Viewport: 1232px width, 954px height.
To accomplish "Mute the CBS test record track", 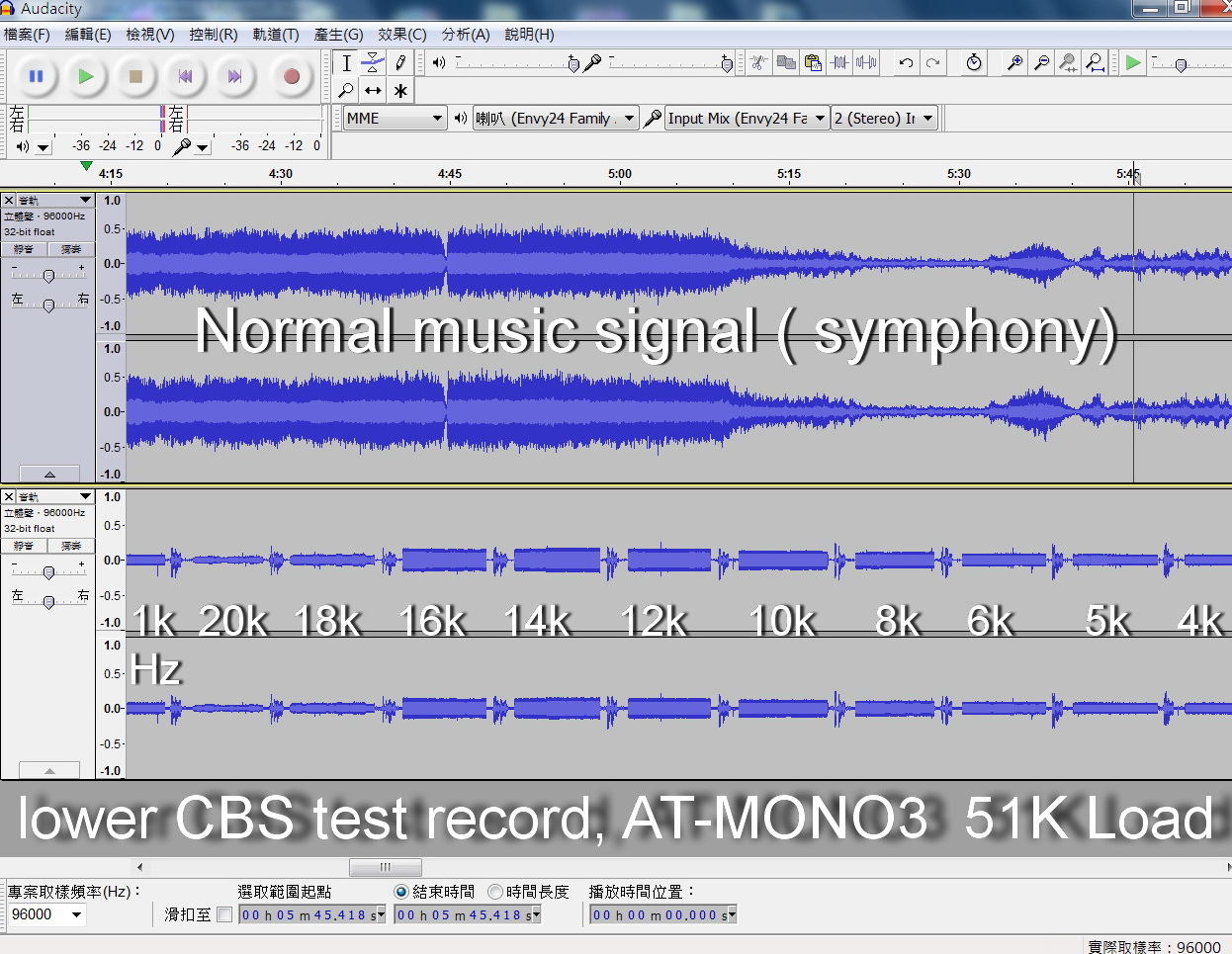I will pyautogui.click(x=24, y=546).
